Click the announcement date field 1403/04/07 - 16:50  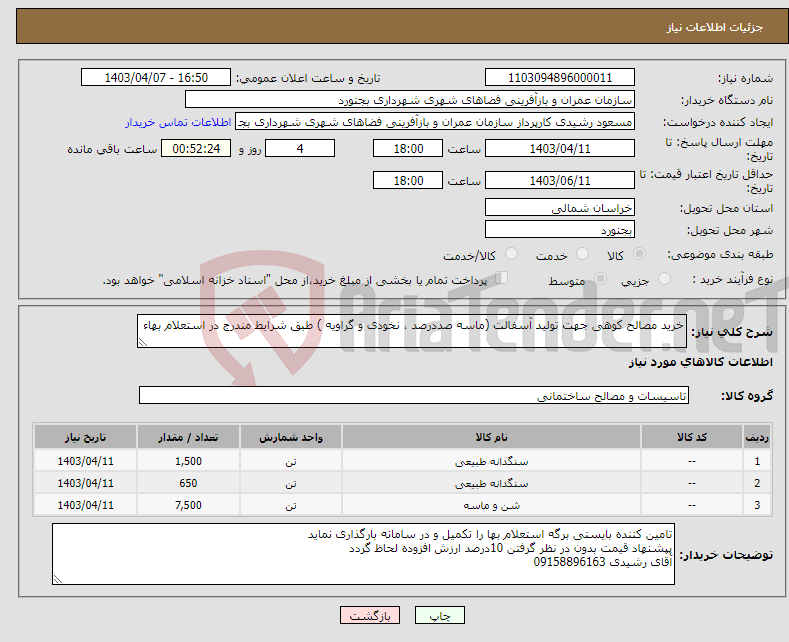156,77
